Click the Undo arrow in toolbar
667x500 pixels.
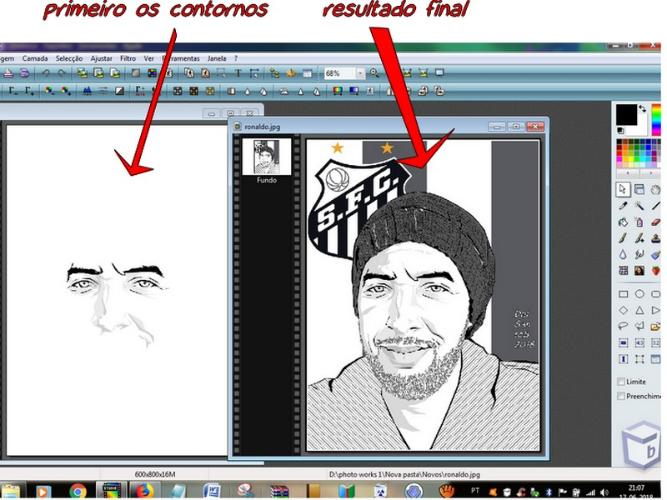coord(46,73)
